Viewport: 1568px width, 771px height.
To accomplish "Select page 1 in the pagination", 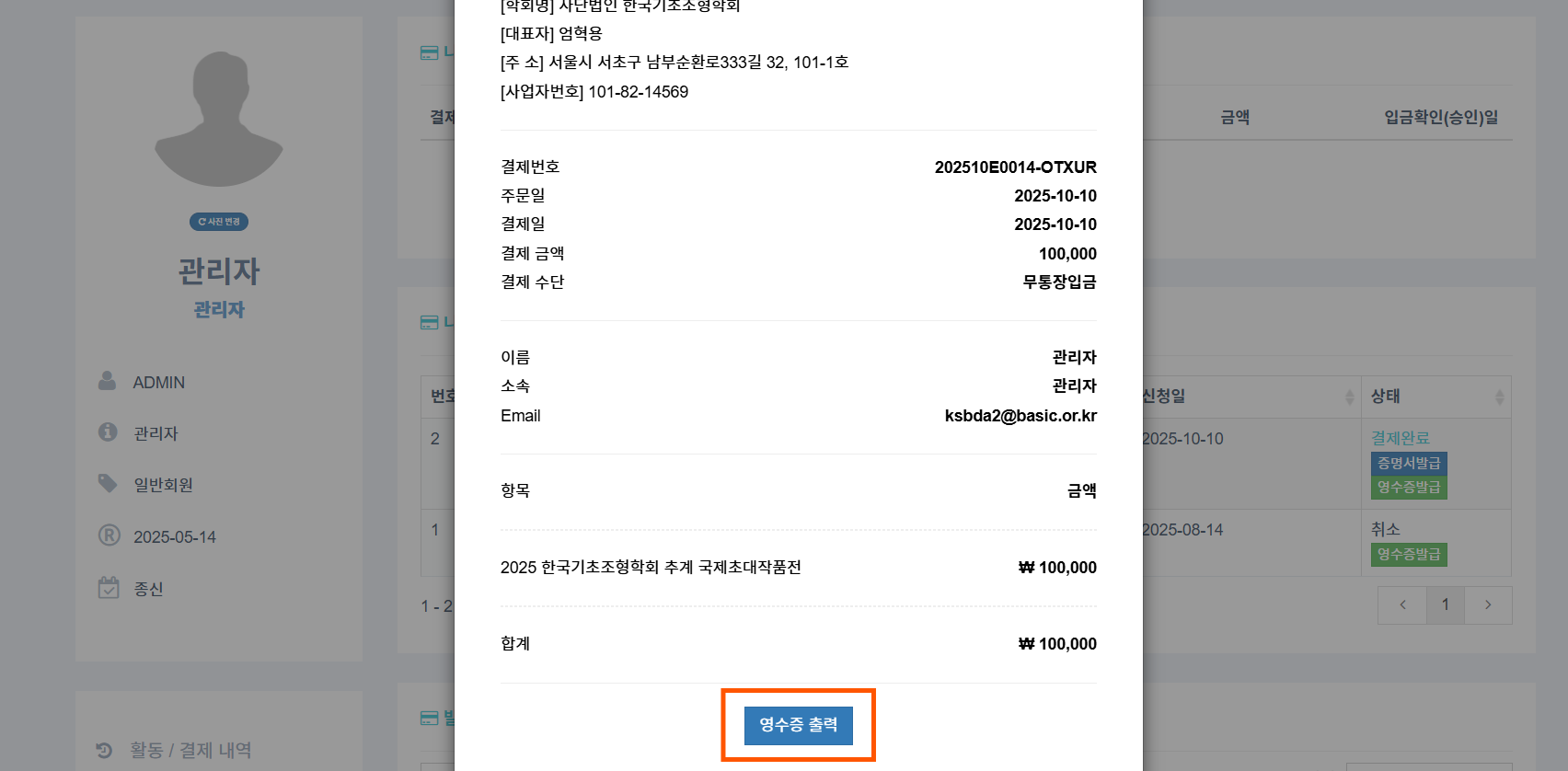I will 1446,604.
